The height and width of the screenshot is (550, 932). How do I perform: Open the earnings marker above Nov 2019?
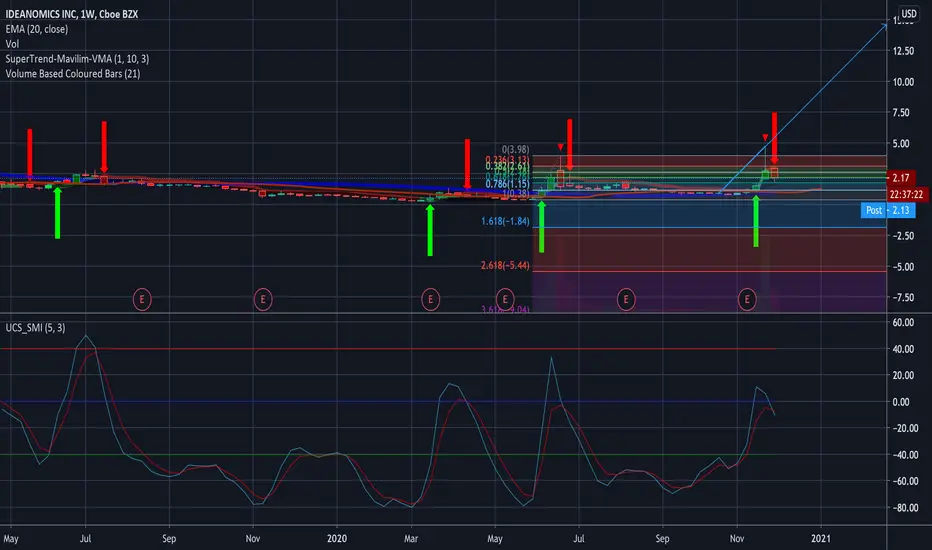[263, 299]
